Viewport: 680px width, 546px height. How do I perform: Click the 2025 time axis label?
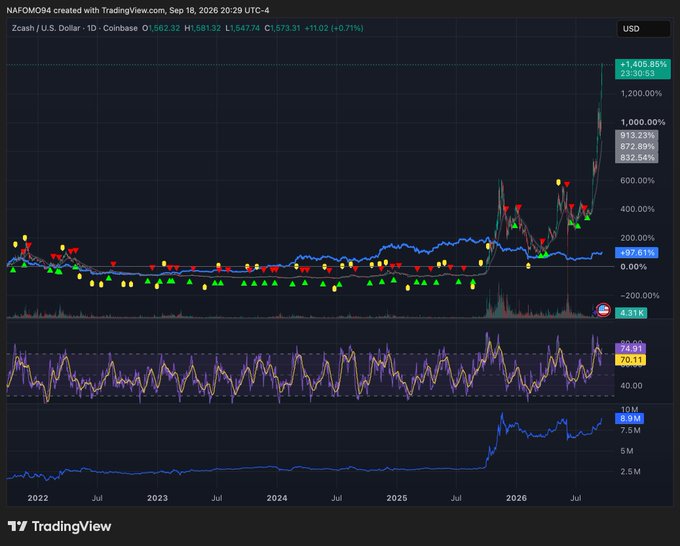[397, 498]
